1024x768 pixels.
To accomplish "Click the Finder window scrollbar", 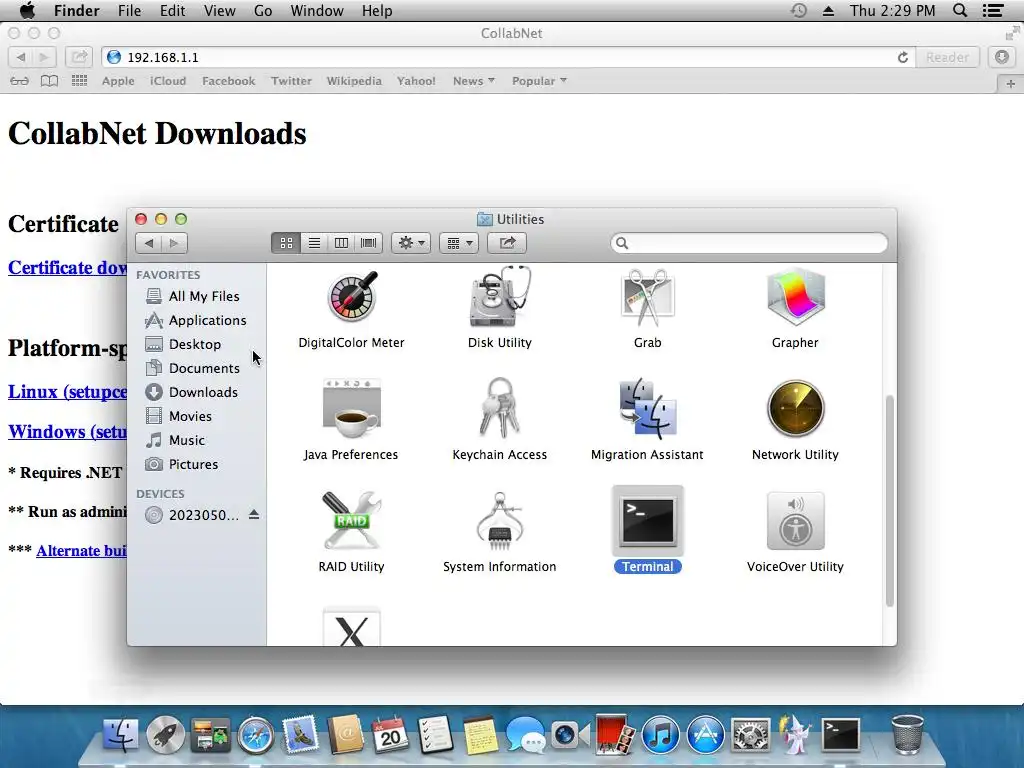I will tap(889, 501).
